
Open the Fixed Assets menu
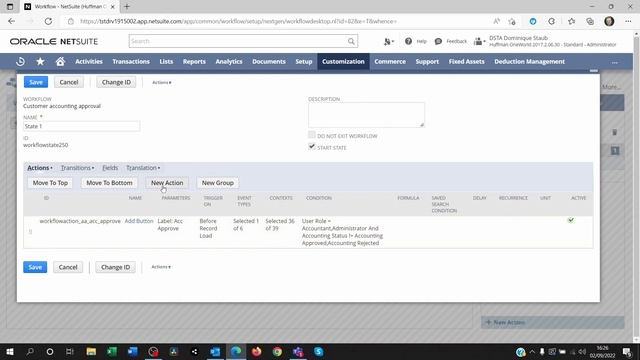[x=467, y=62]
